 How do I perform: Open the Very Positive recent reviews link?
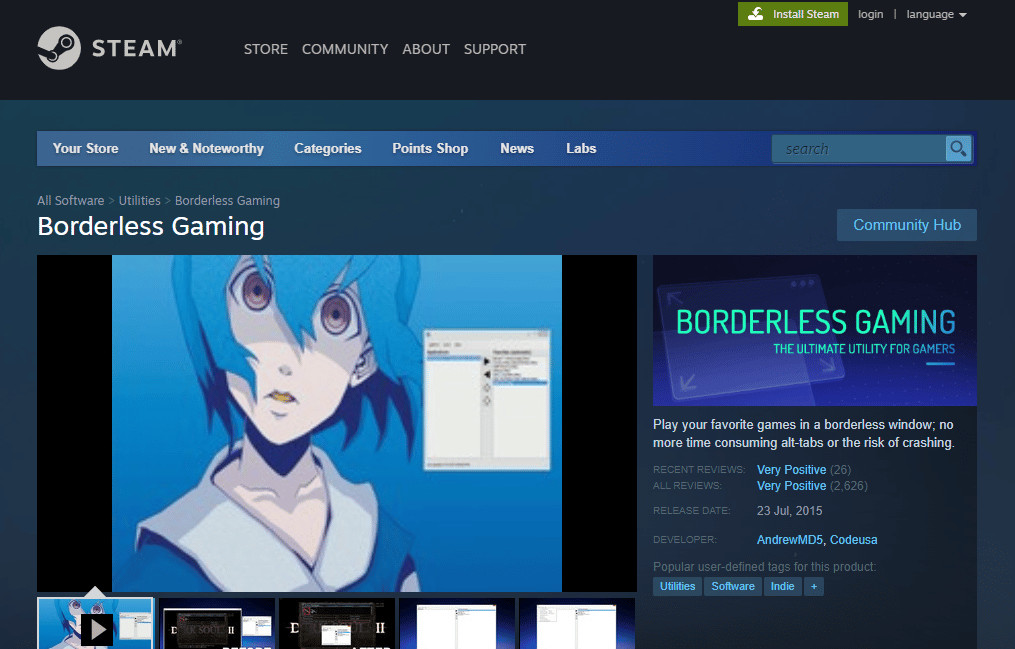click(x=790, y=469)
